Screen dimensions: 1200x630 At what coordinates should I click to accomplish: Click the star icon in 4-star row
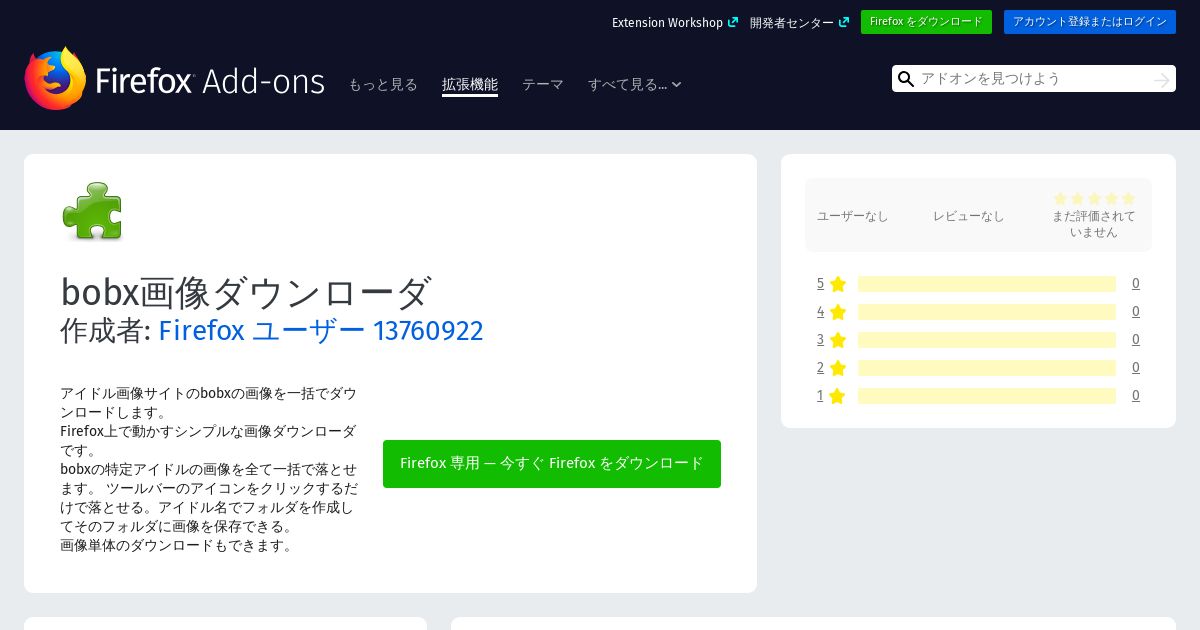coord(838,312)
